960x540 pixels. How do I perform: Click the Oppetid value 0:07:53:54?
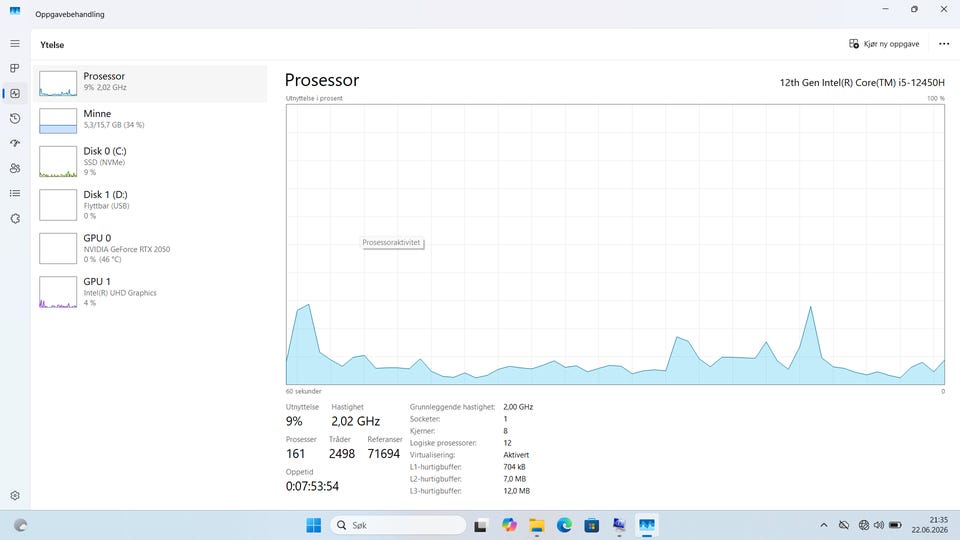pyautogui.click(x=312, y=486)
